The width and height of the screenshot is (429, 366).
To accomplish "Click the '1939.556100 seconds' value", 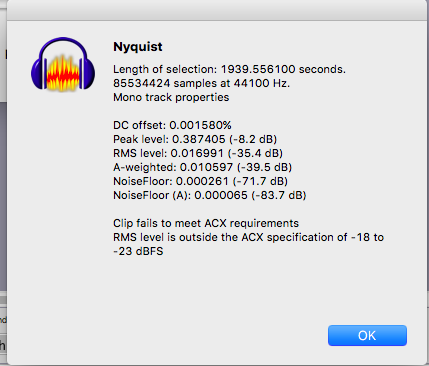I will tap(283, 69).
